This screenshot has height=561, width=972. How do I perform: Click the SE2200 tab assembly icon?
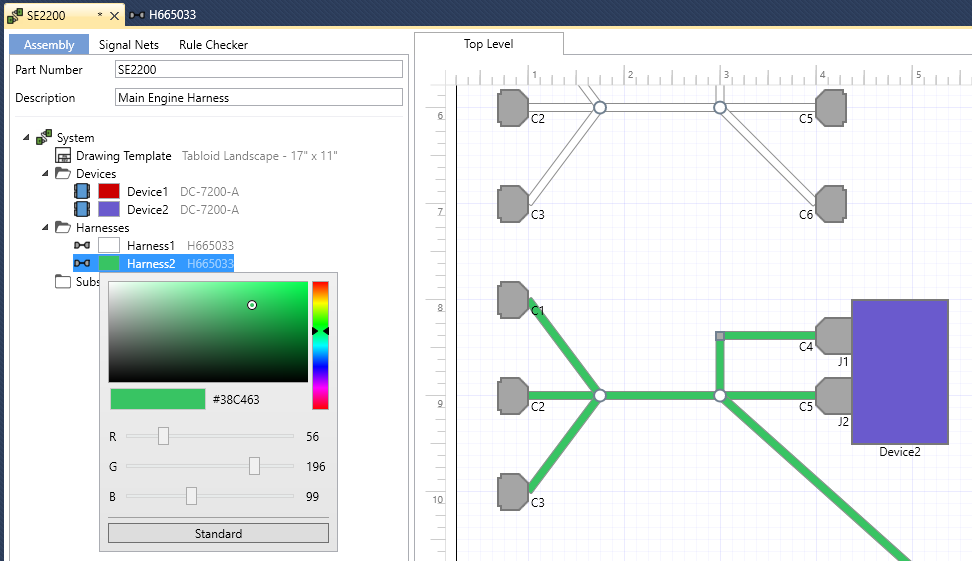click(14, 15)
